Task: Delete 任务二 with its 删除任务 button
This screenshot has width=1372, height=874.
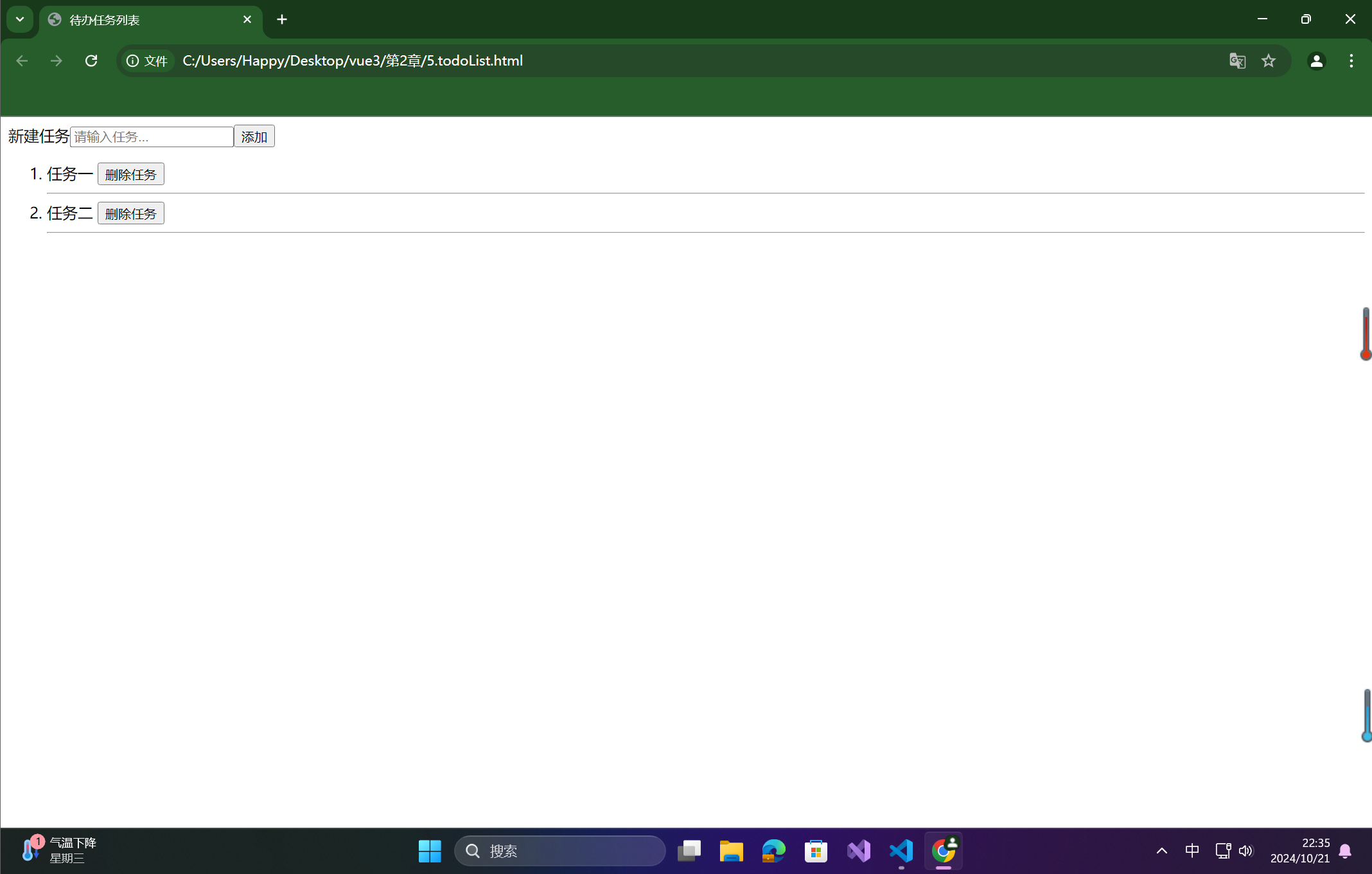Action: point(130,213)
